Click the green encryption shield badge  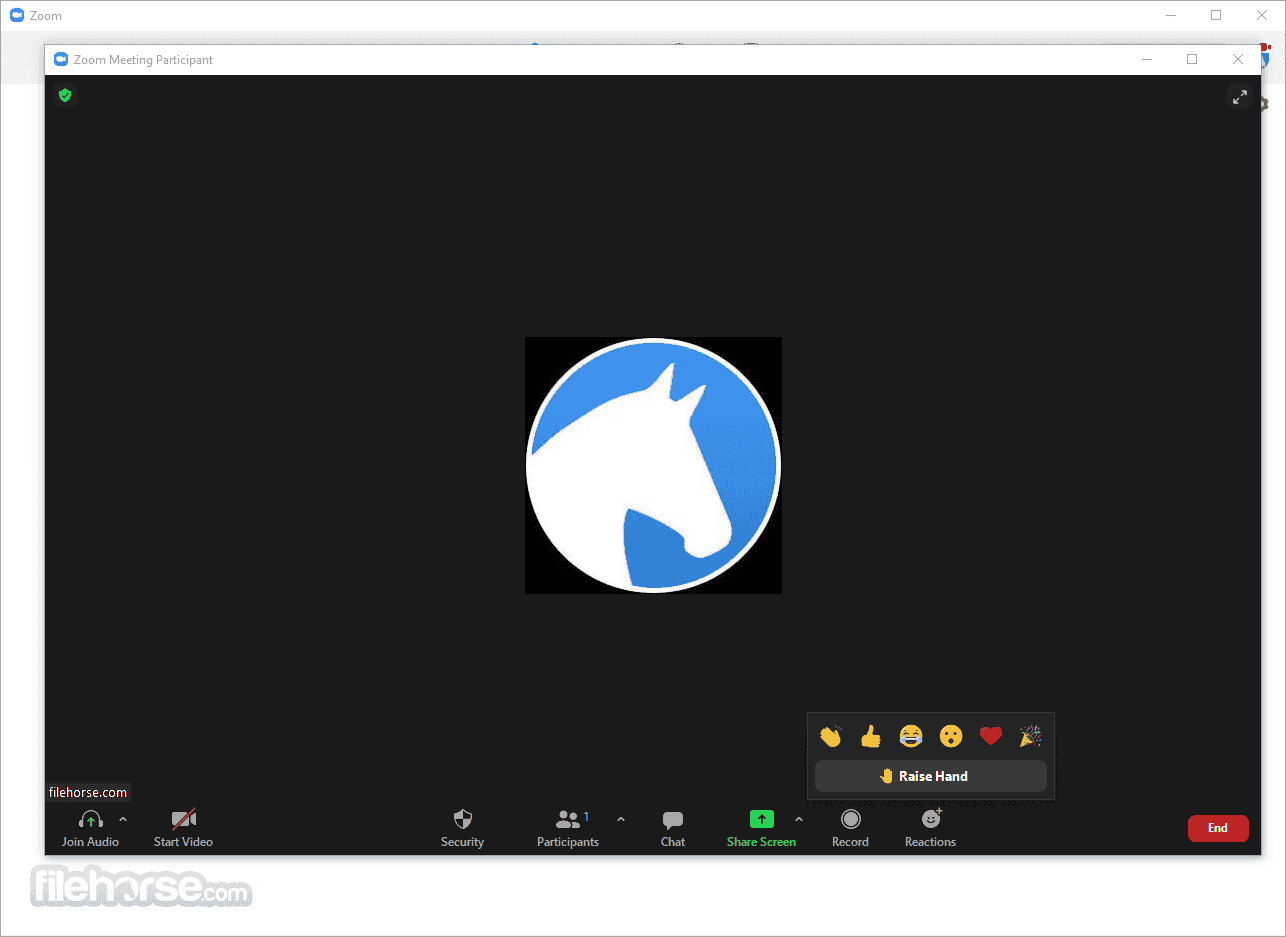click(x=65, y=95)
